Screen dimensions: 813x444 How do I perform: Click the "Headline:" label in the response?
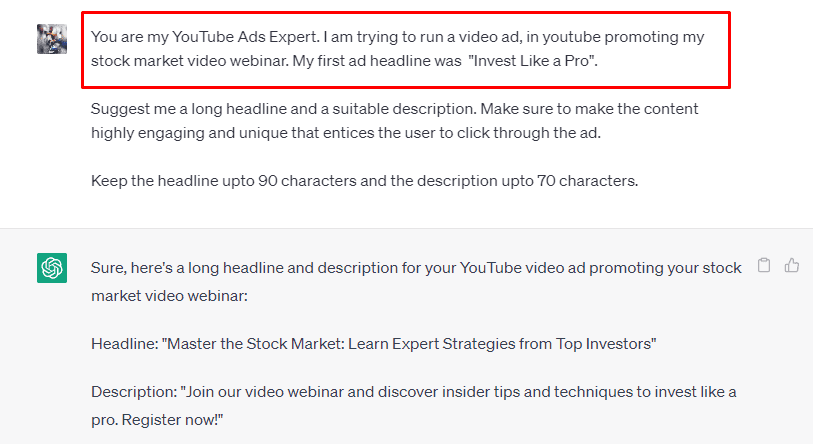click(x=124, y=344)
